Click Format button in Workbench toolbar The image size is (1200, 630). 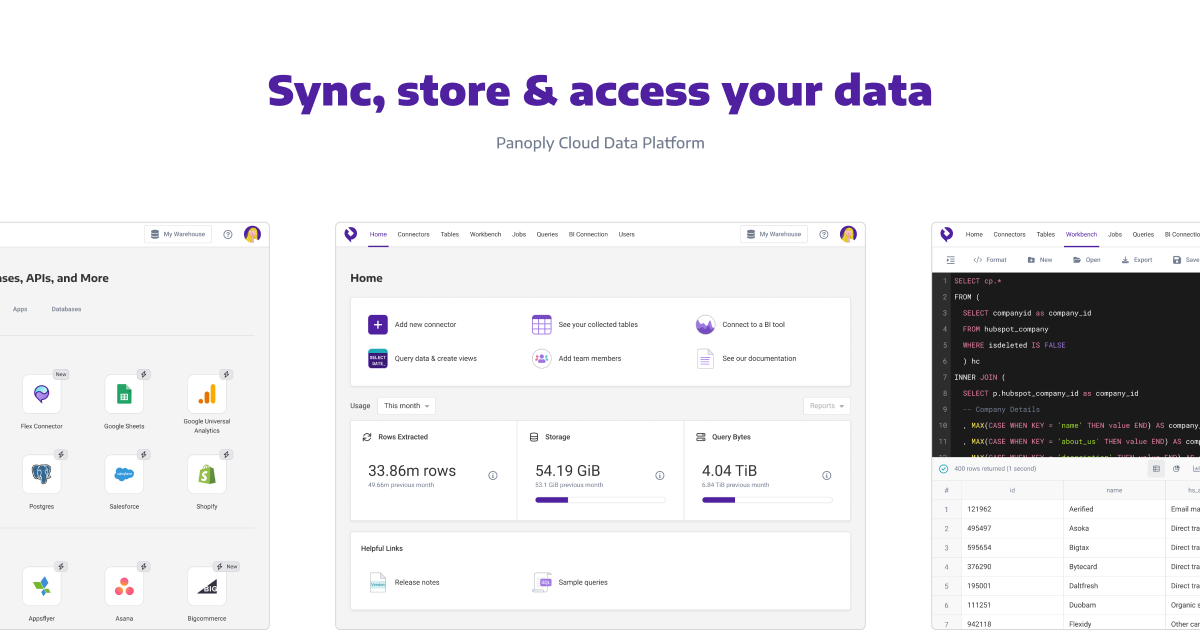pyautogui.click(x=990, y=260)
